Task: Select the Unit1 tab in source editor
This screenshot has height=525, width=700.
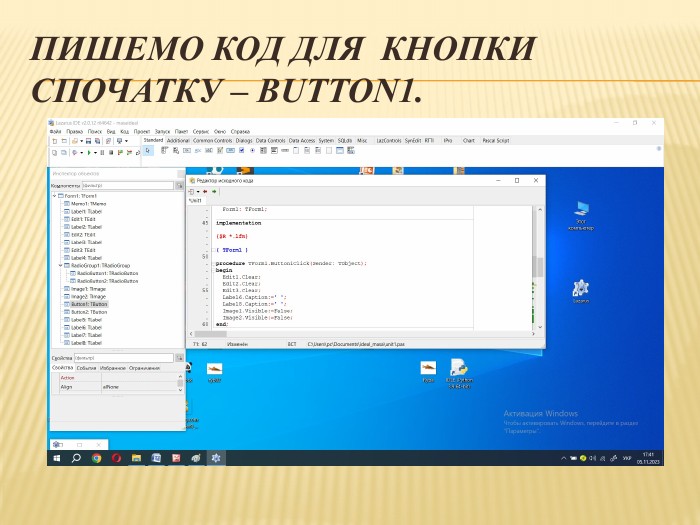Action: tap(195, 201)
